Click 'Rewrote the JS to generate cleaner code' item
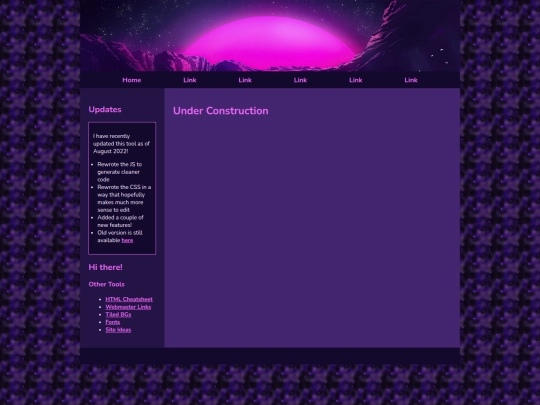The image size is (540, 405). pyautogui.click(x=120, y=172)
